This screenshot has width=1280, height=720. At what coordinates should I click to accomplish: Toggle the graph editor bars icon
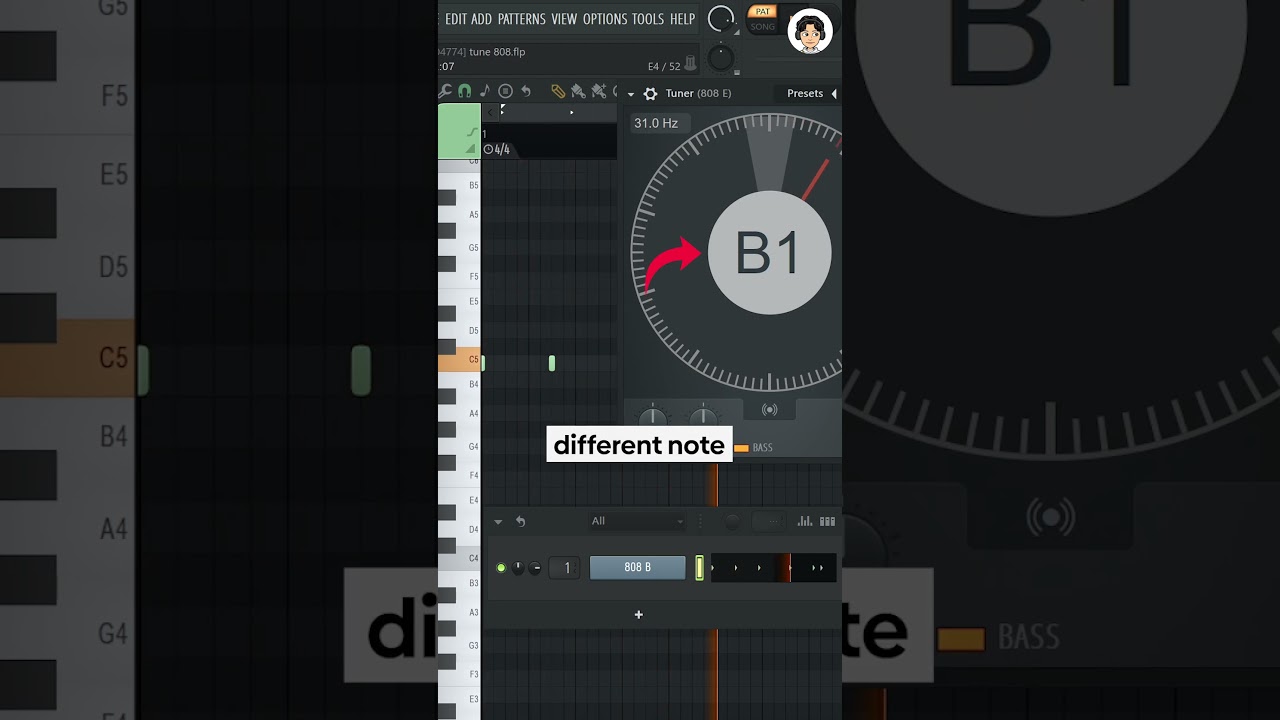805,521
